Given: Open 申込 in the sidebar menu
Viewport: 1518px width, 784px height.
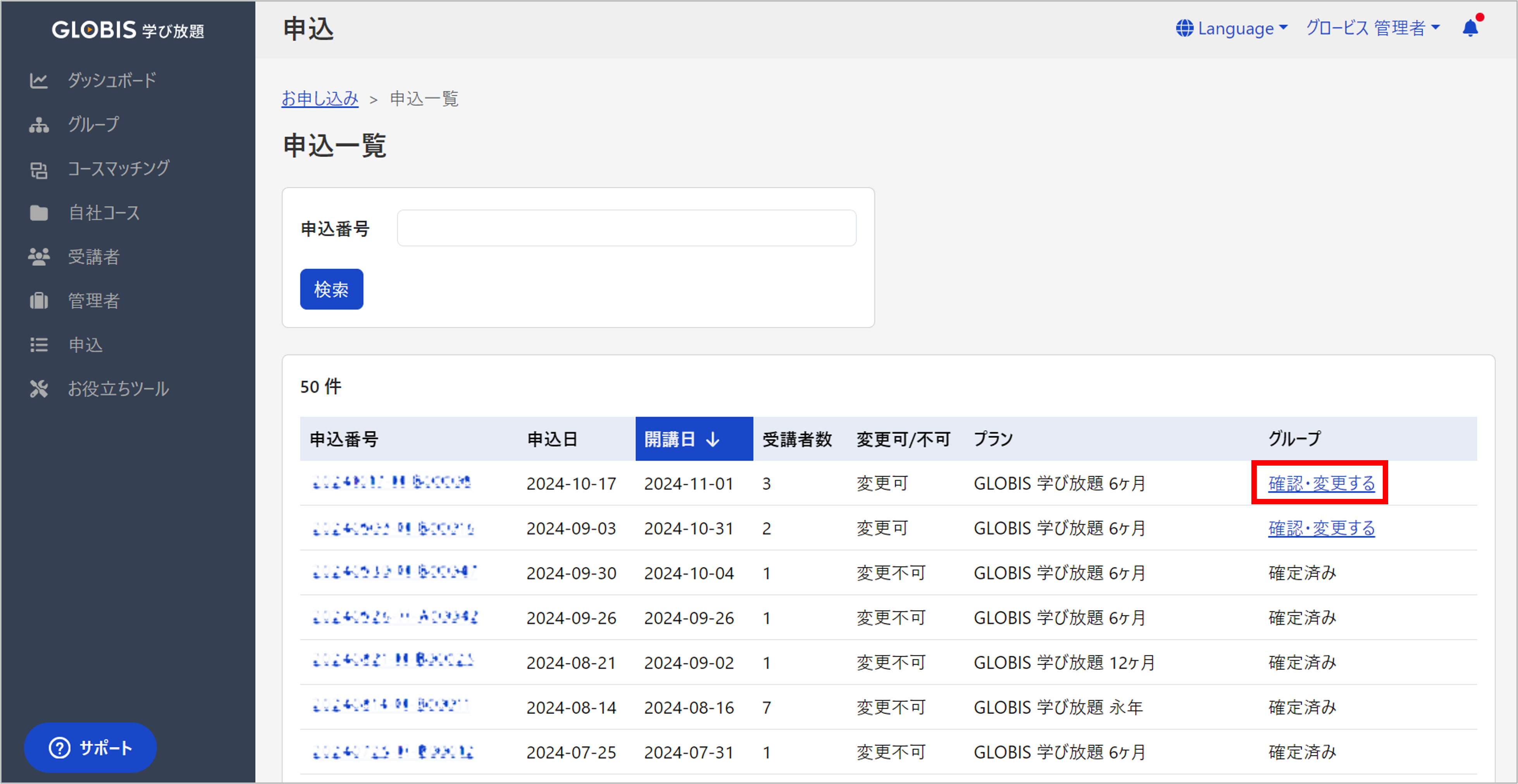Looking at the screenshot, I should (85, 345).
